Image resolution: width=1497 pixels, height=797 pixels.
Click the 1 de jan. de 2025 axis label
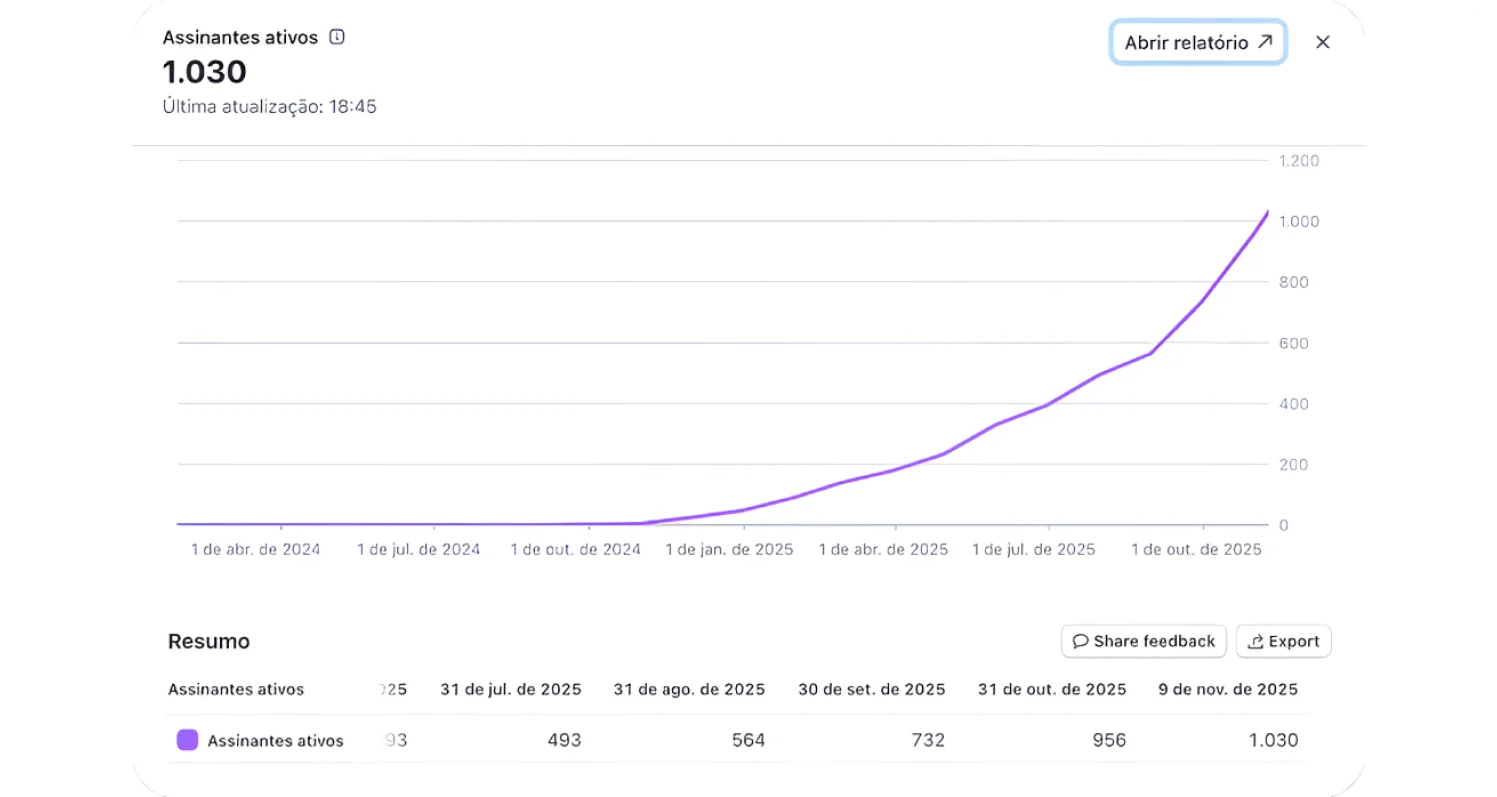click(729, 549)
